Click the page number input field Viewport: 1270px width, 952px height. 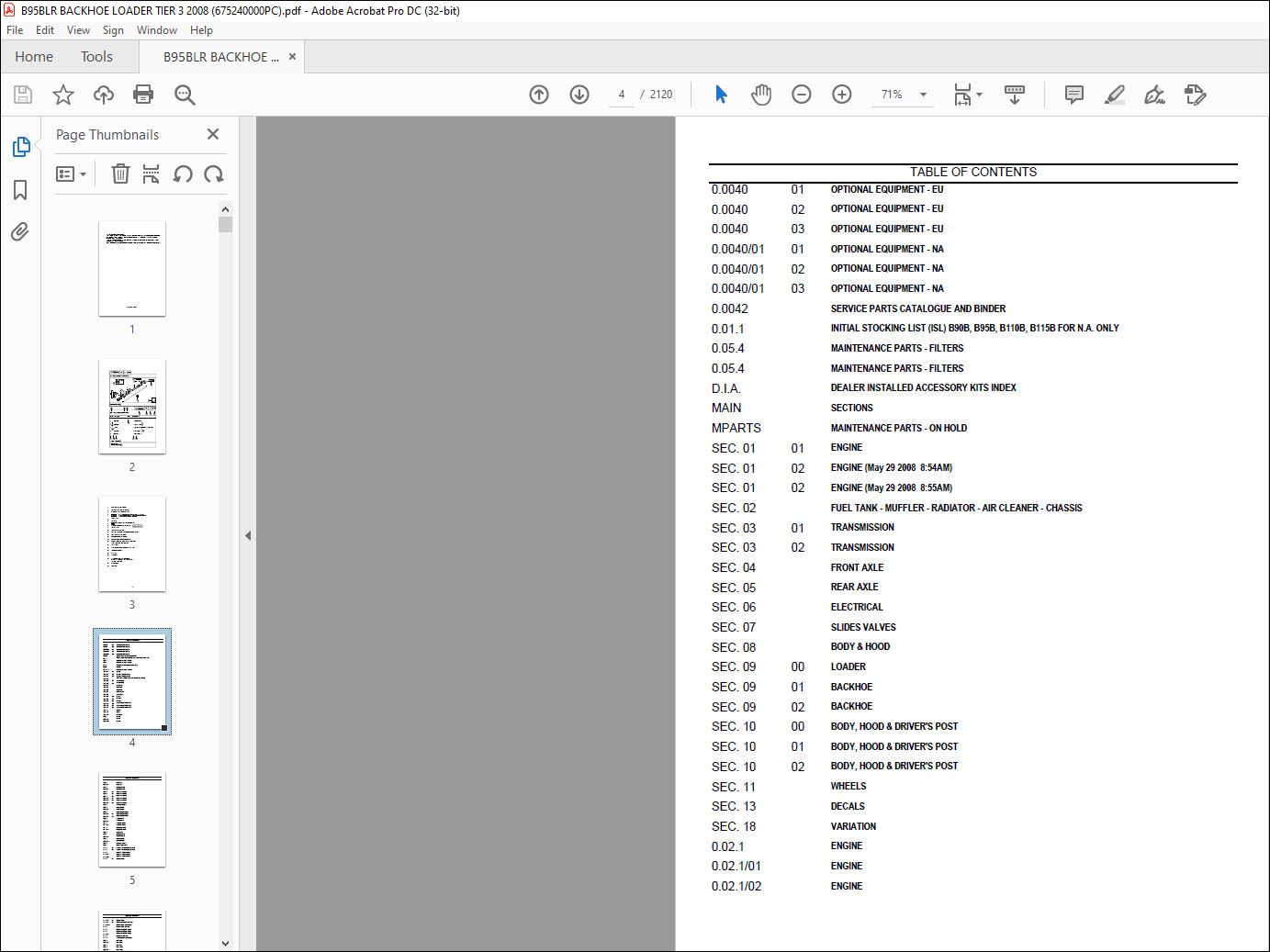click(x=622, y=95)
